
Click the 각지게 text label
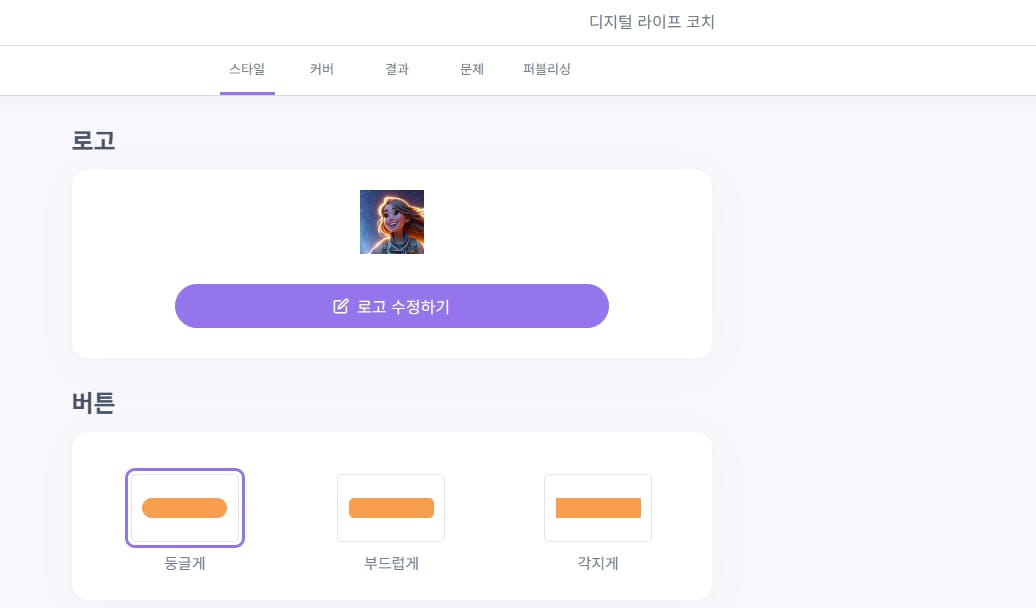[598, 563]
